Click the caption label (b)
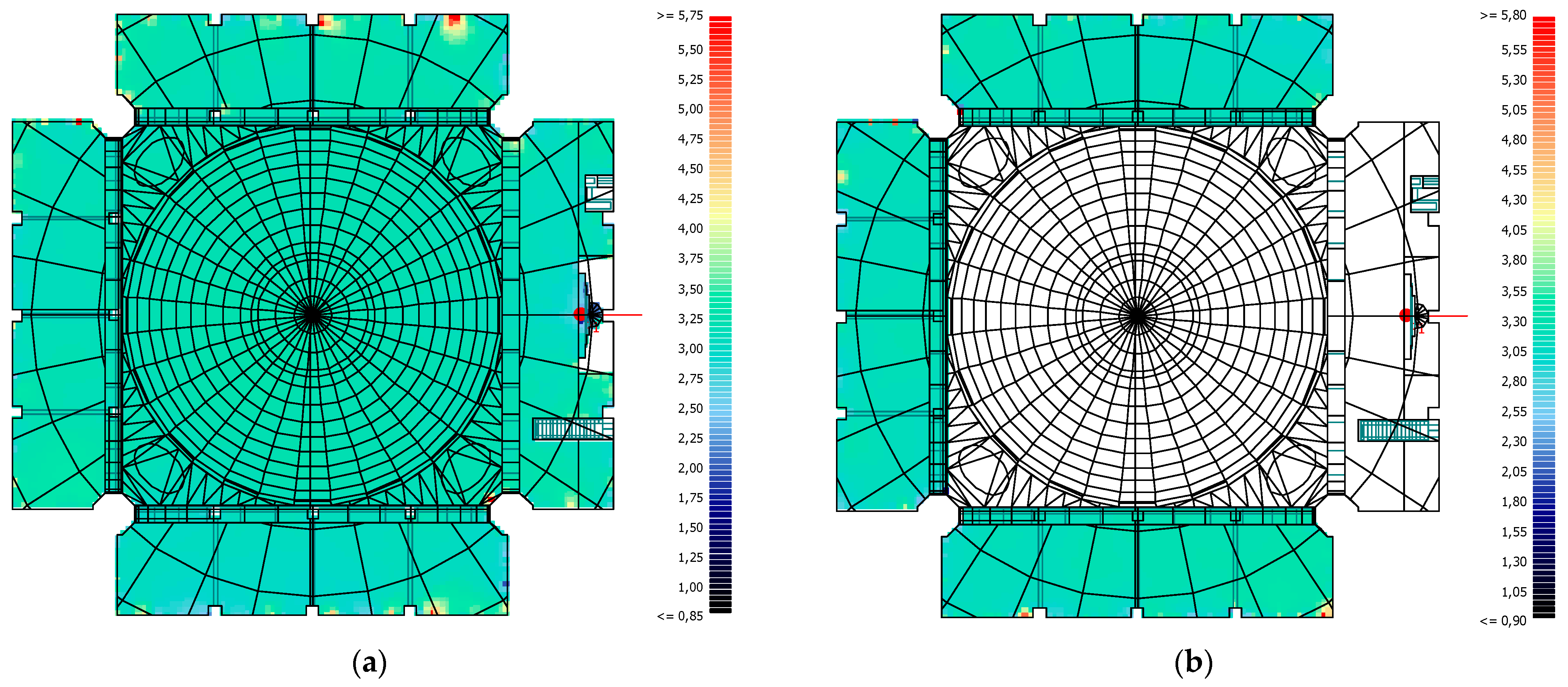This screenshot has width=1568, height=687. (1194, 663)
